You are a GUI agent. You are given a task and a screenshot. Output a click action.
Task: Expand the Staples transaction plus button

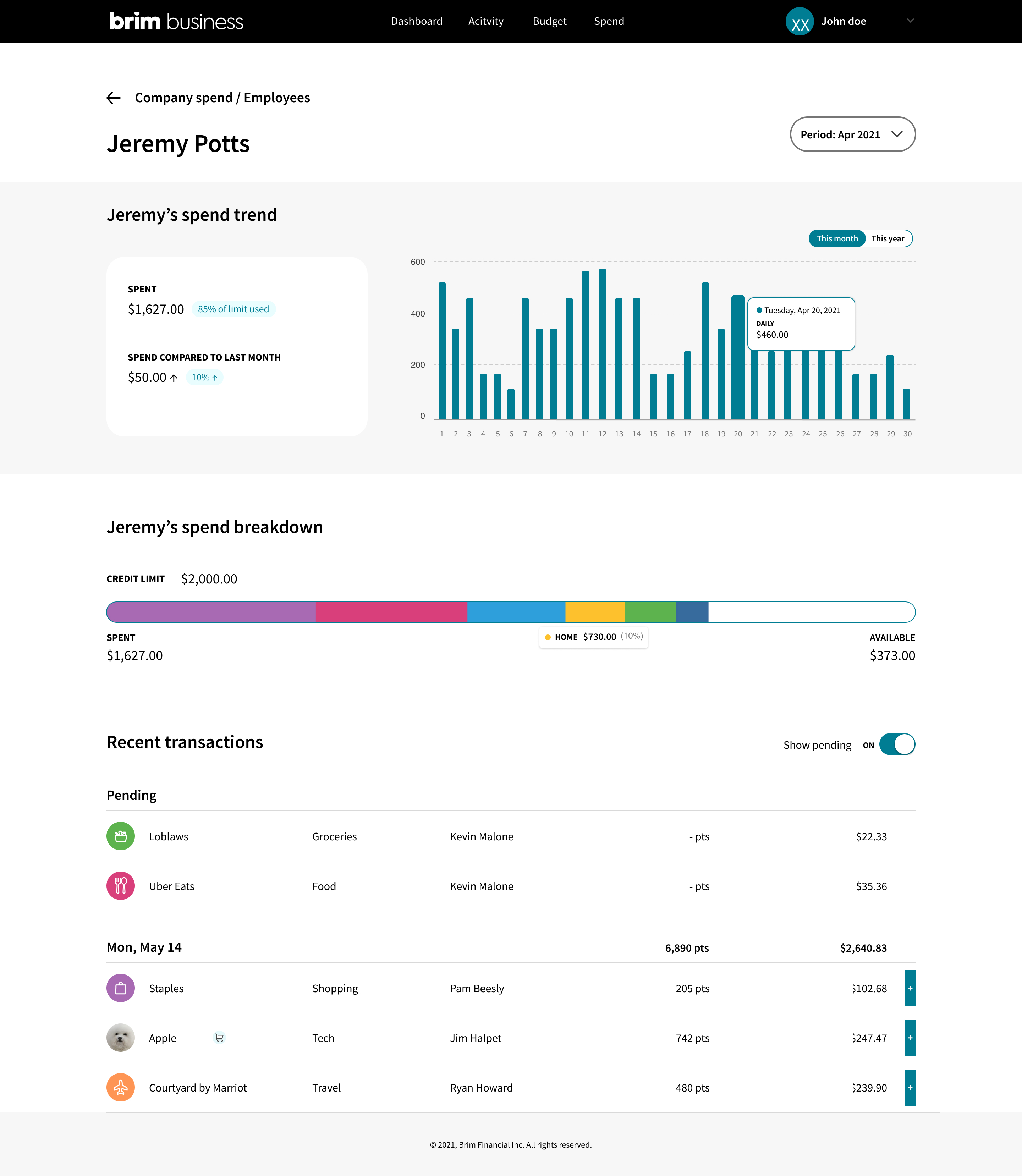pos(910,988)
